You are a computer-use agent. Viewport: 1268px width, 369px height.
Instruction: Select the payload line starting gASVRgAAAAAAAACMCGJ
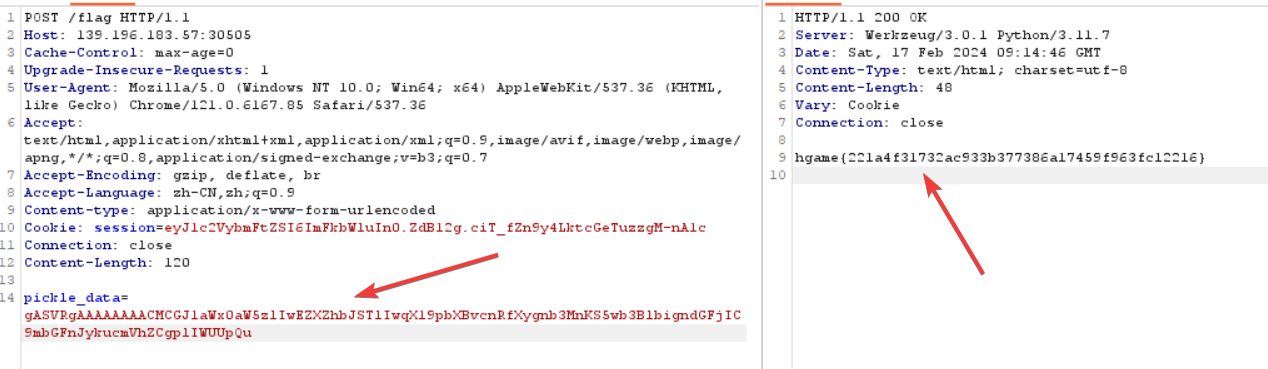pos(382,315)
